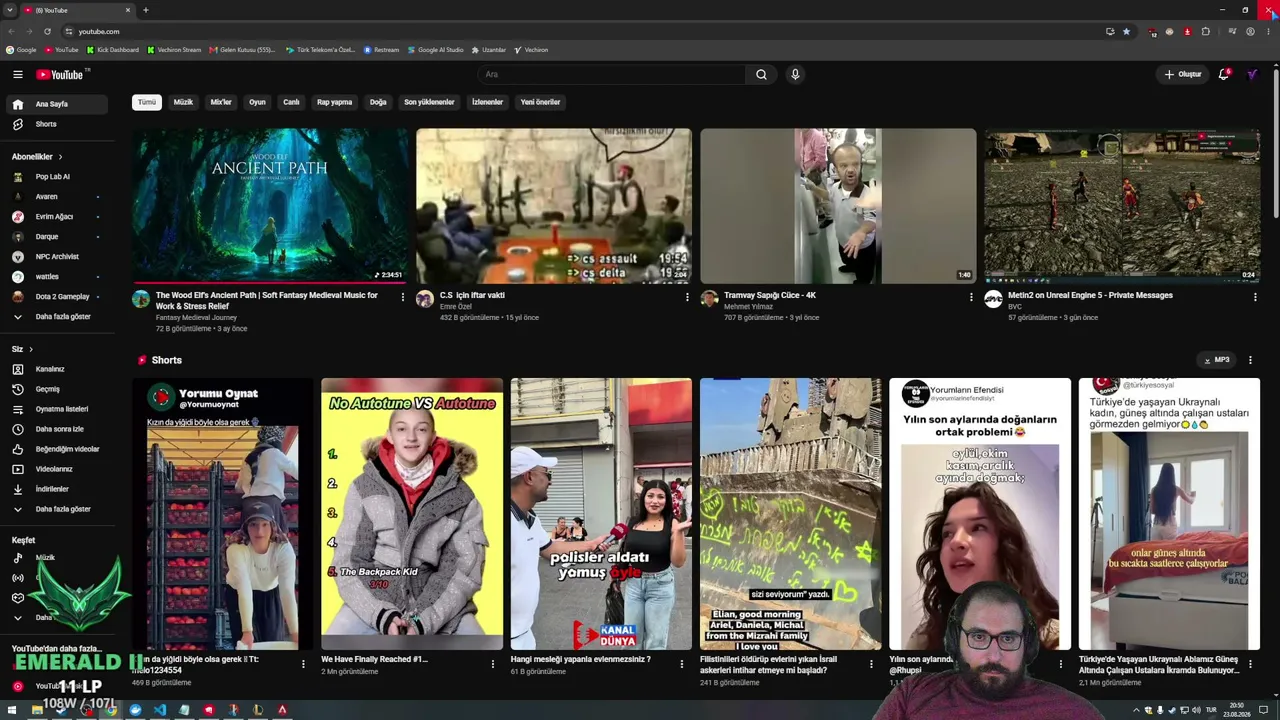Open the Shorts shelf three-dot menu

click(1250, 360)
